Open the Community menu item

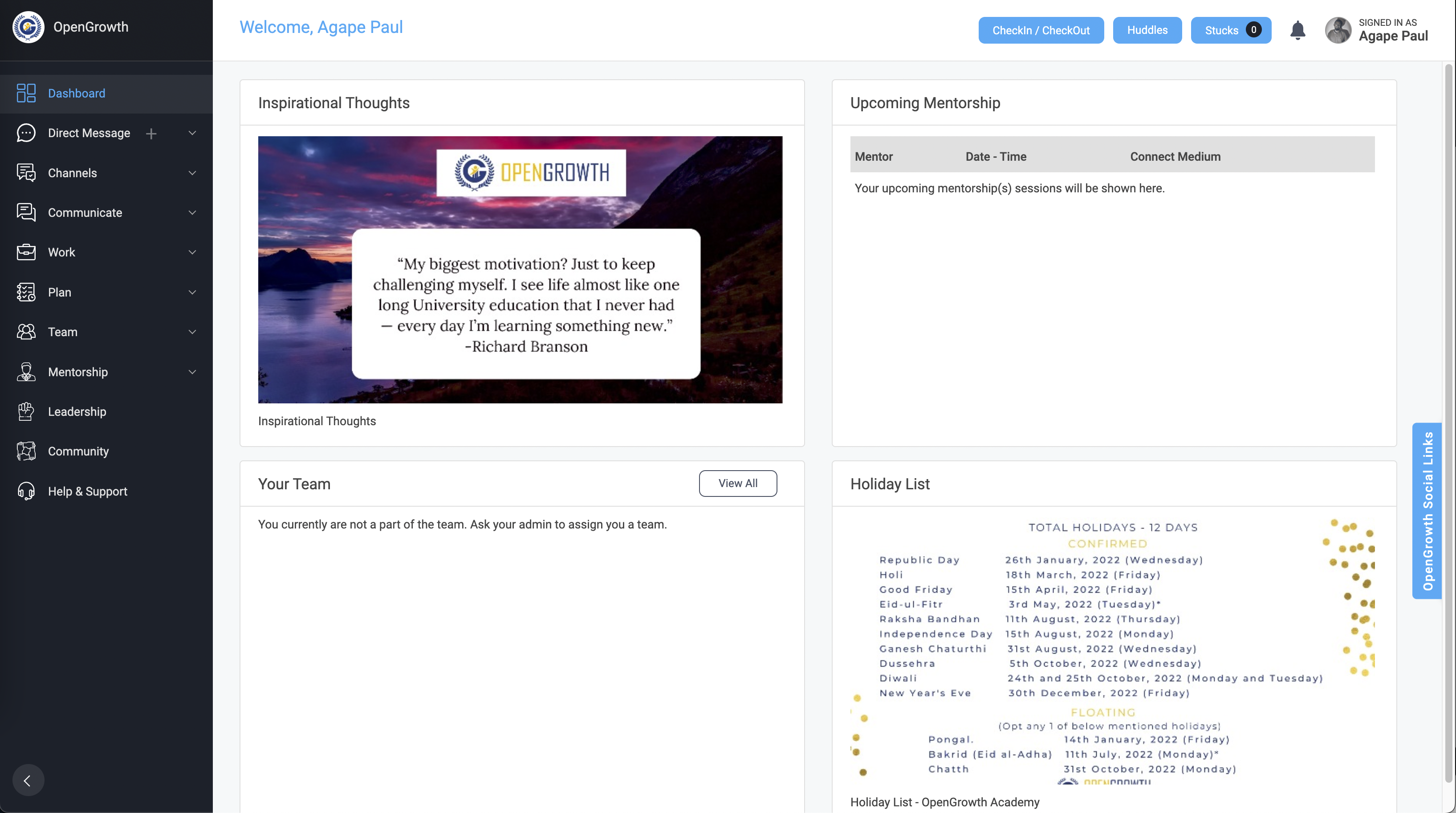pos(106,451)
